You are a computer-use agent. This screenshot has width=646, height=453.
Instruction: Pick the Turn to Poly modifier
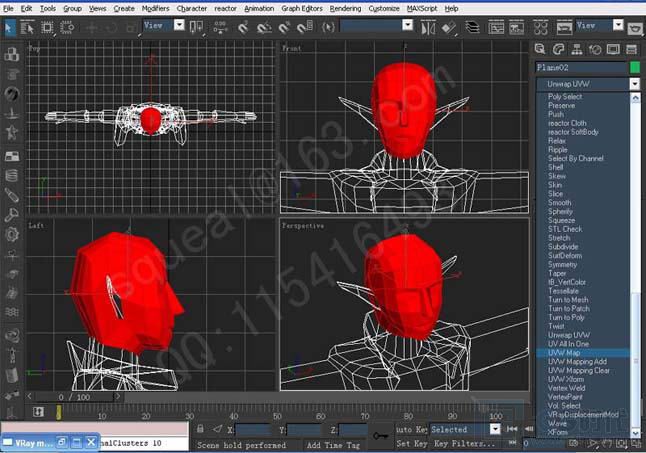click(x=583, y=318)
